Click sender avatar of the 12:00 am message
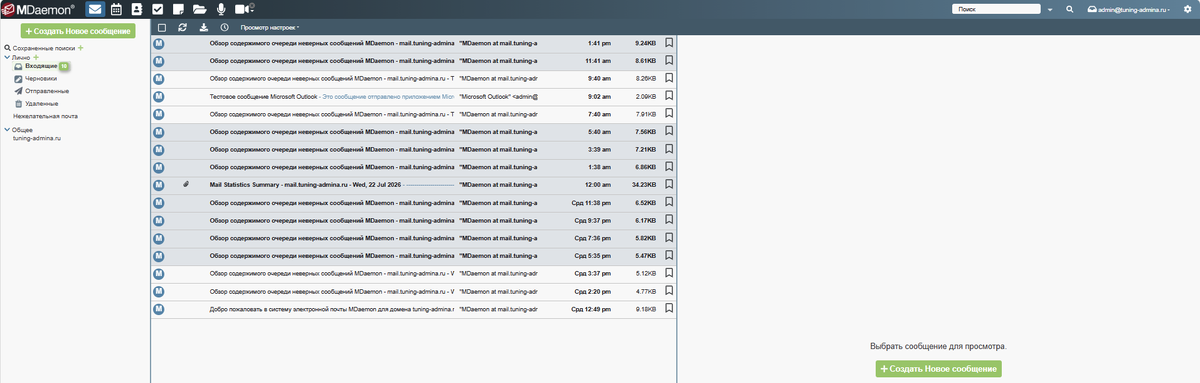This screenshot has height=383, width=1200. [158, 185]
